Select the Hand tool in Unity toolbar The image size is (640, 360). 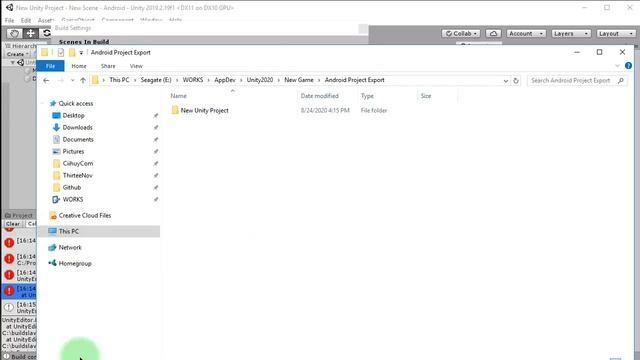[x=14, y=33]
